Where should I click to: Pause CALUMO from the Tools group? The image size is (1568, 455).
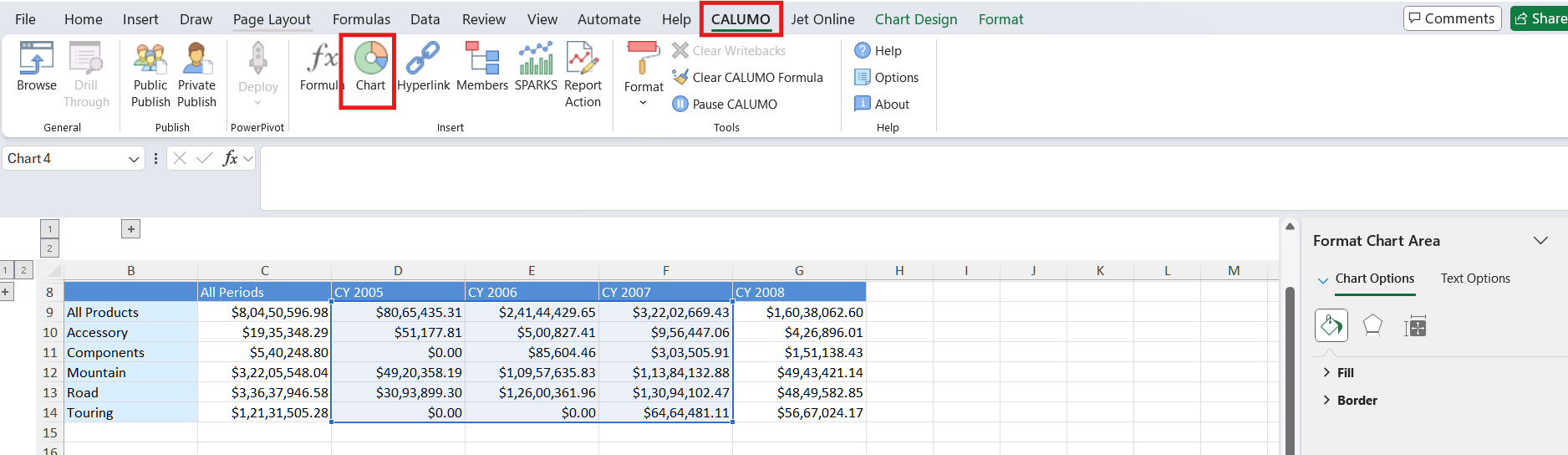click(x=725, y=105)
